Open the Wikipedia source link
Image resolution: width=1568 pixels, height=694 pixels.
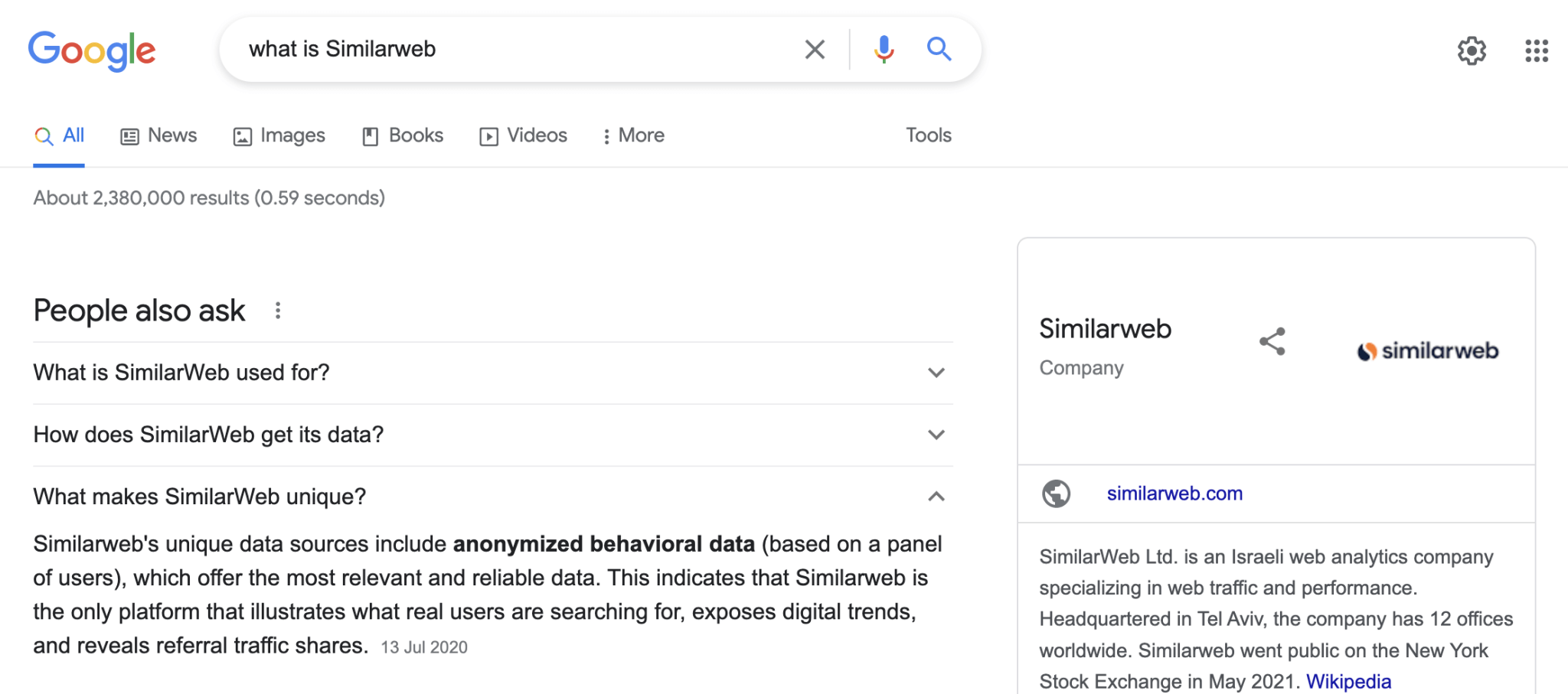1348,681
